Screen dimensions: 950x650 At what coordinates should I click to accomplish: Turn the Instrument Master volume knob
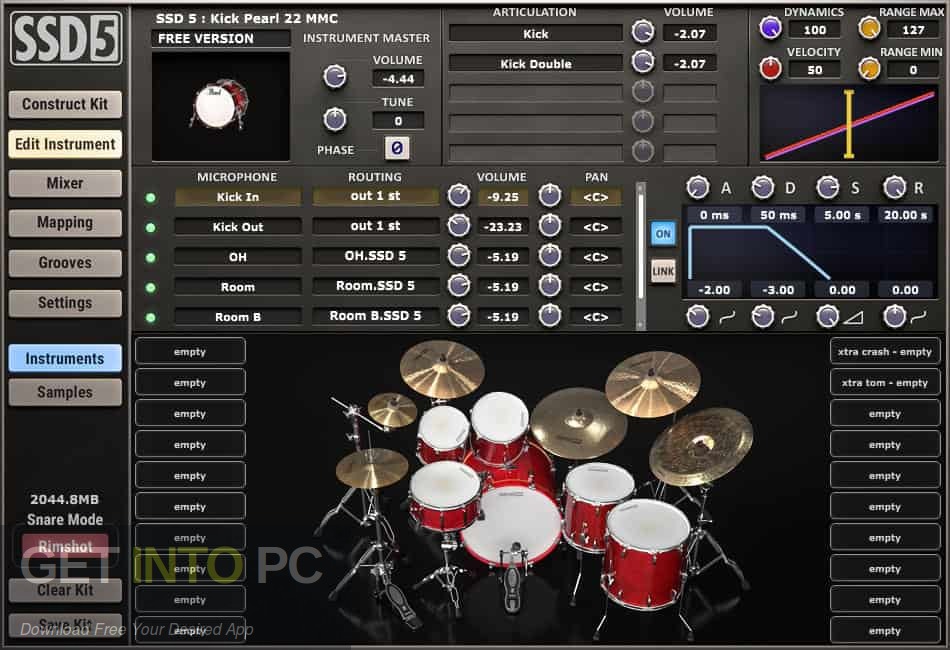[x=335, y=76]
